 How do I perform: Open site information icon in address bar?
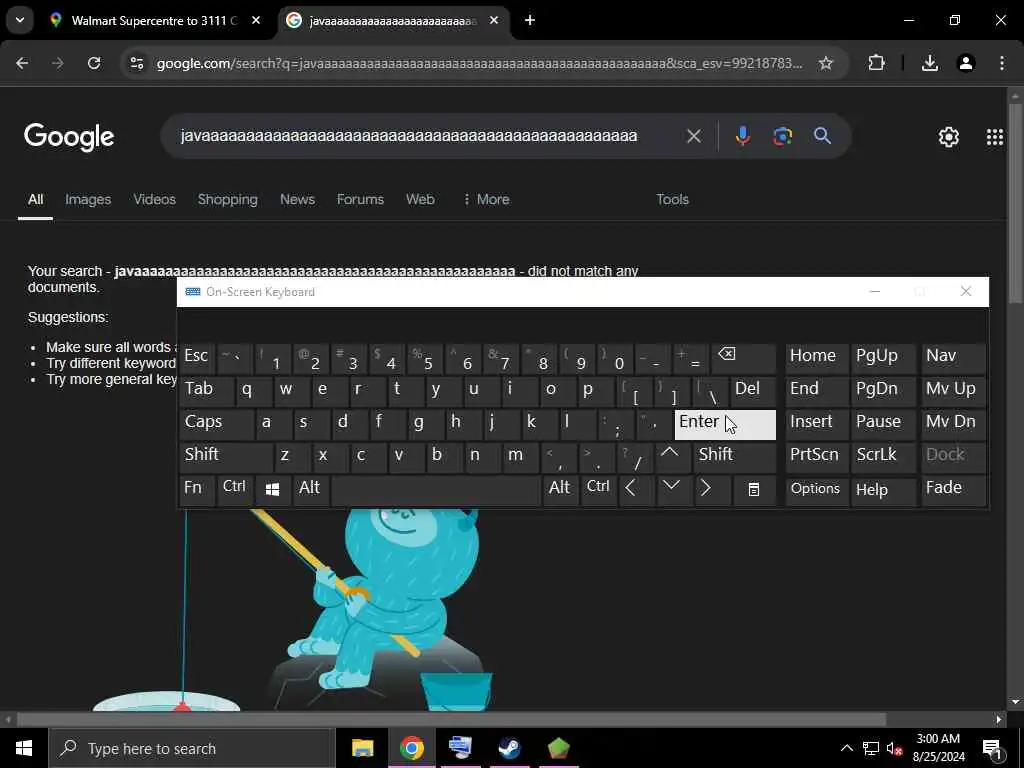pos(136,63)
